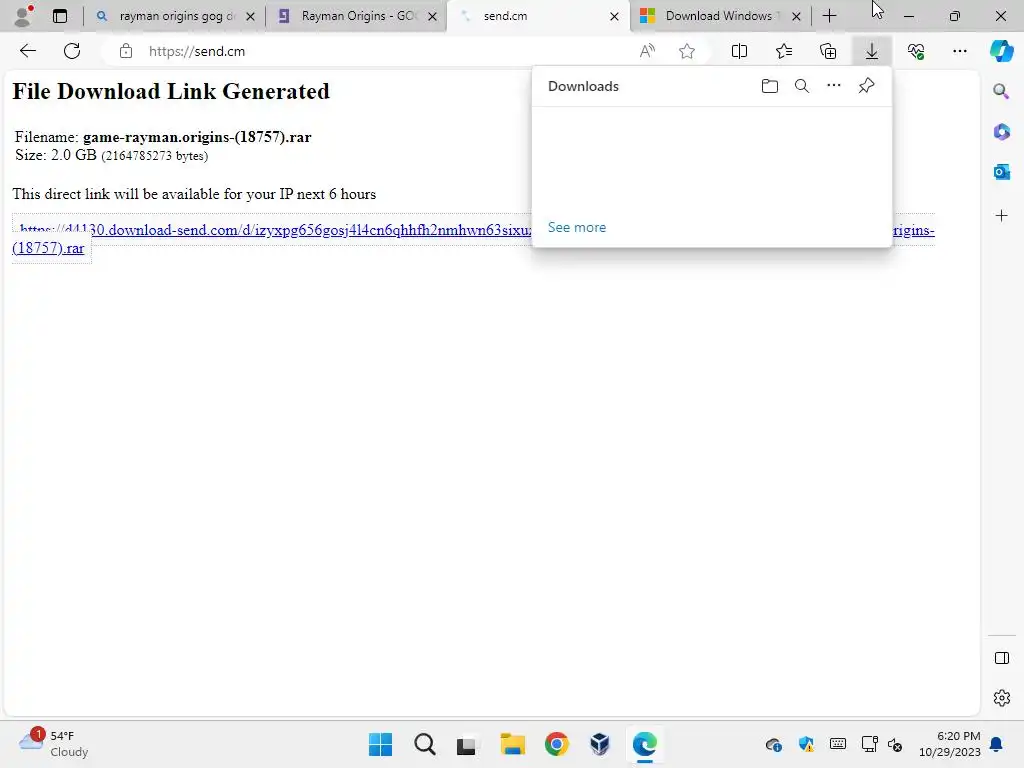This screenshot has width=1024, height=768.
Task: Open muted volume tray icon
Action: [895, 745]
